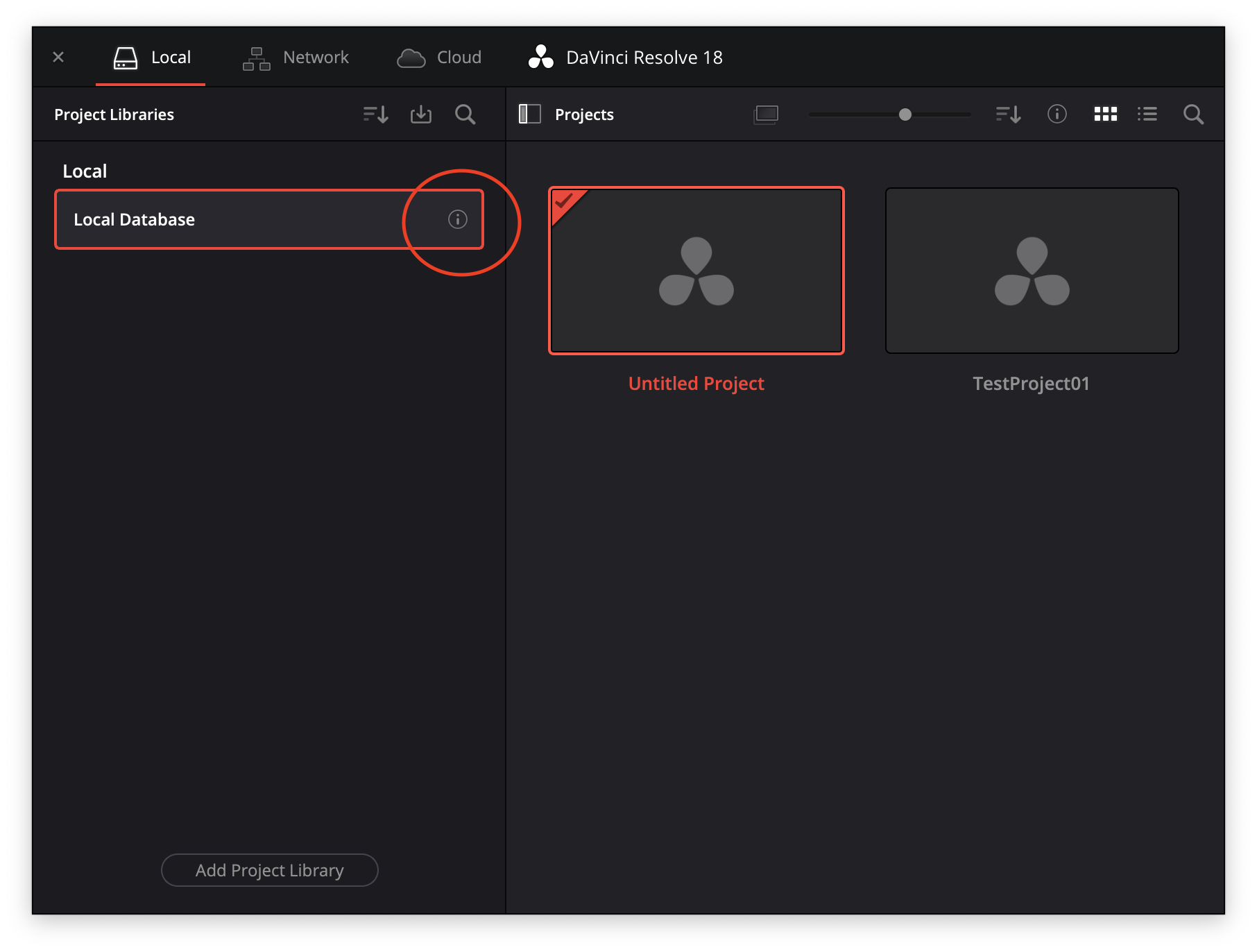Switch to the Cloud tab
The image size is (1257, 952).
[438, 58]
